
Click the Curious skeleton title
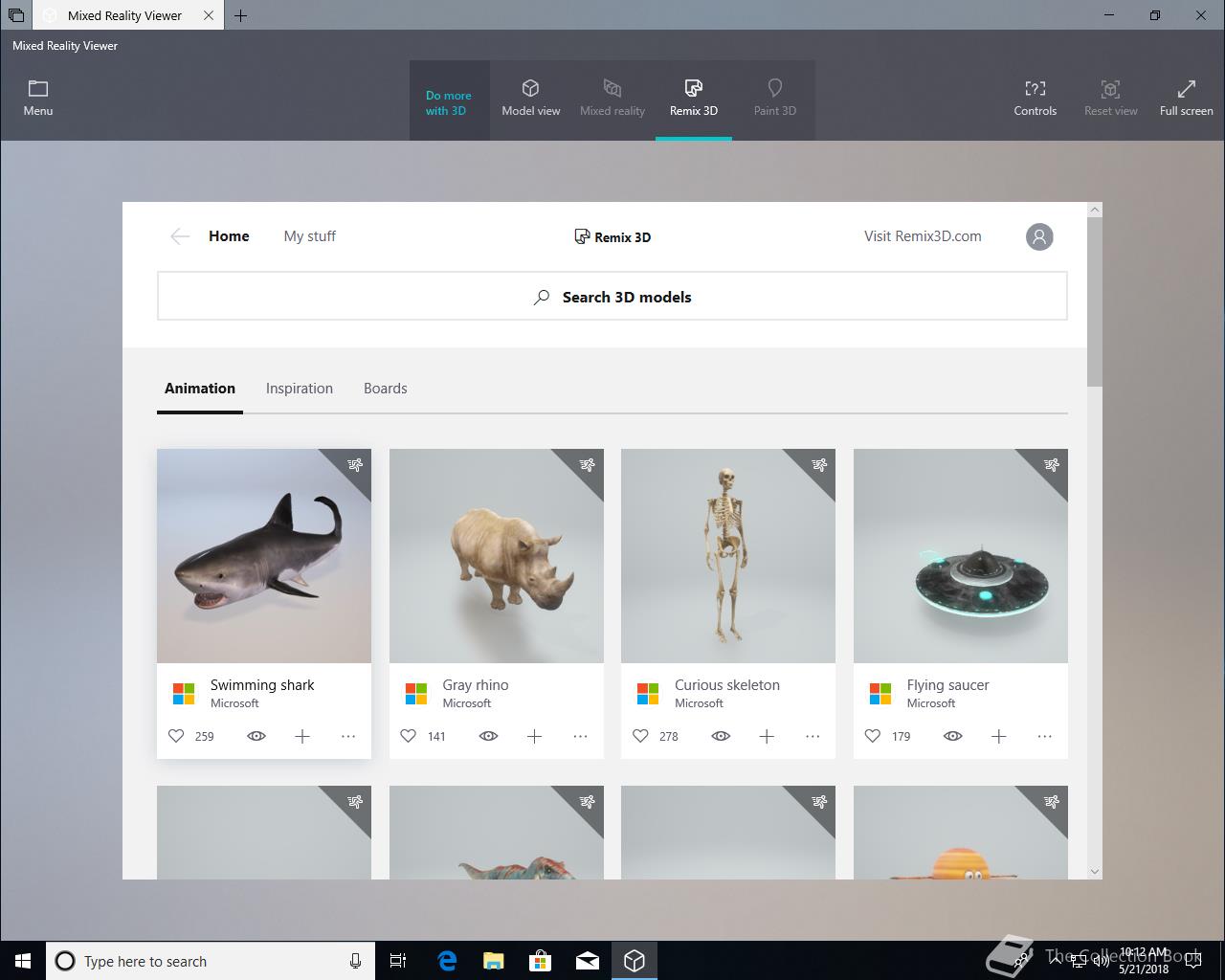tap(727, 685)
